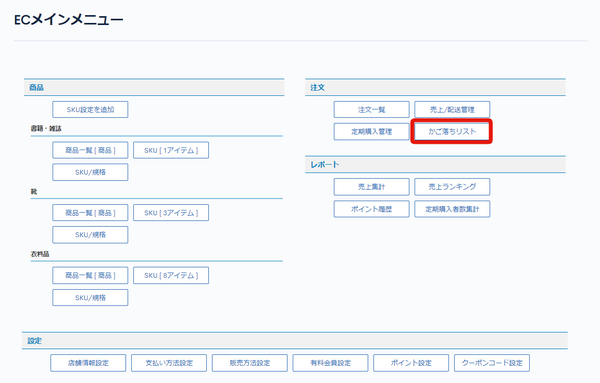
Task: Open SKU/規格 in the 書籍・雑誌 section
Action: pyautogui.click(x=90, y=172)
